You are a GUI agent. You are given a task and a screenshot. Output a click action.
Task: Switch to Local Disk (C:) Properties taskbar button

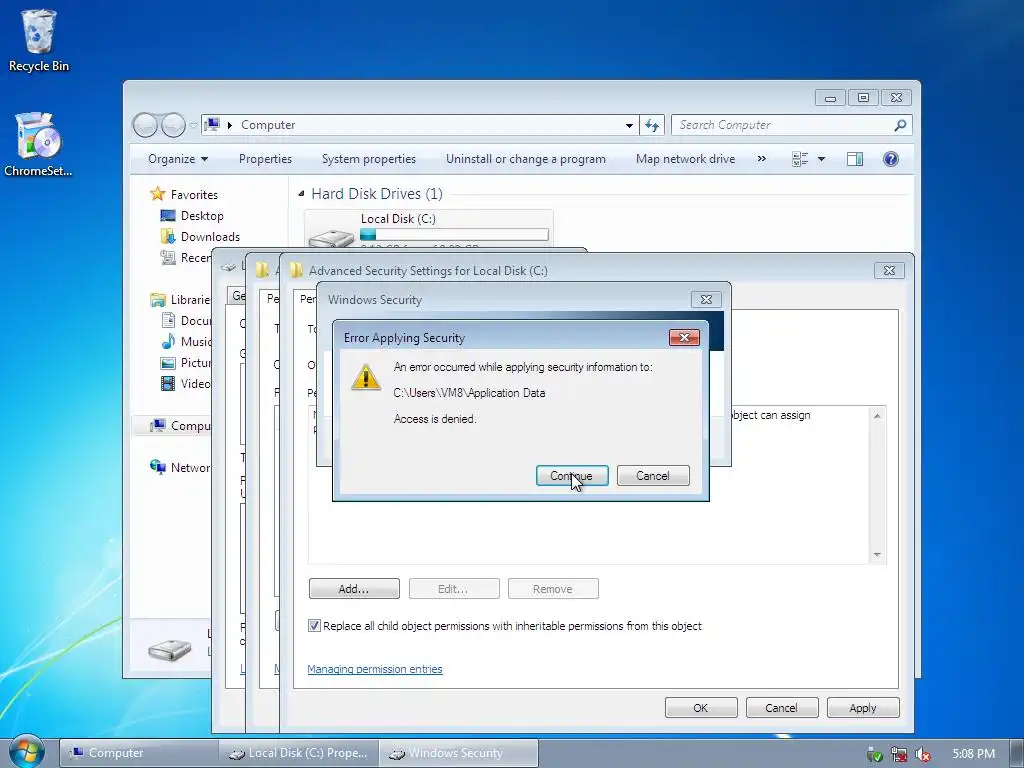[x=298, y=753]
